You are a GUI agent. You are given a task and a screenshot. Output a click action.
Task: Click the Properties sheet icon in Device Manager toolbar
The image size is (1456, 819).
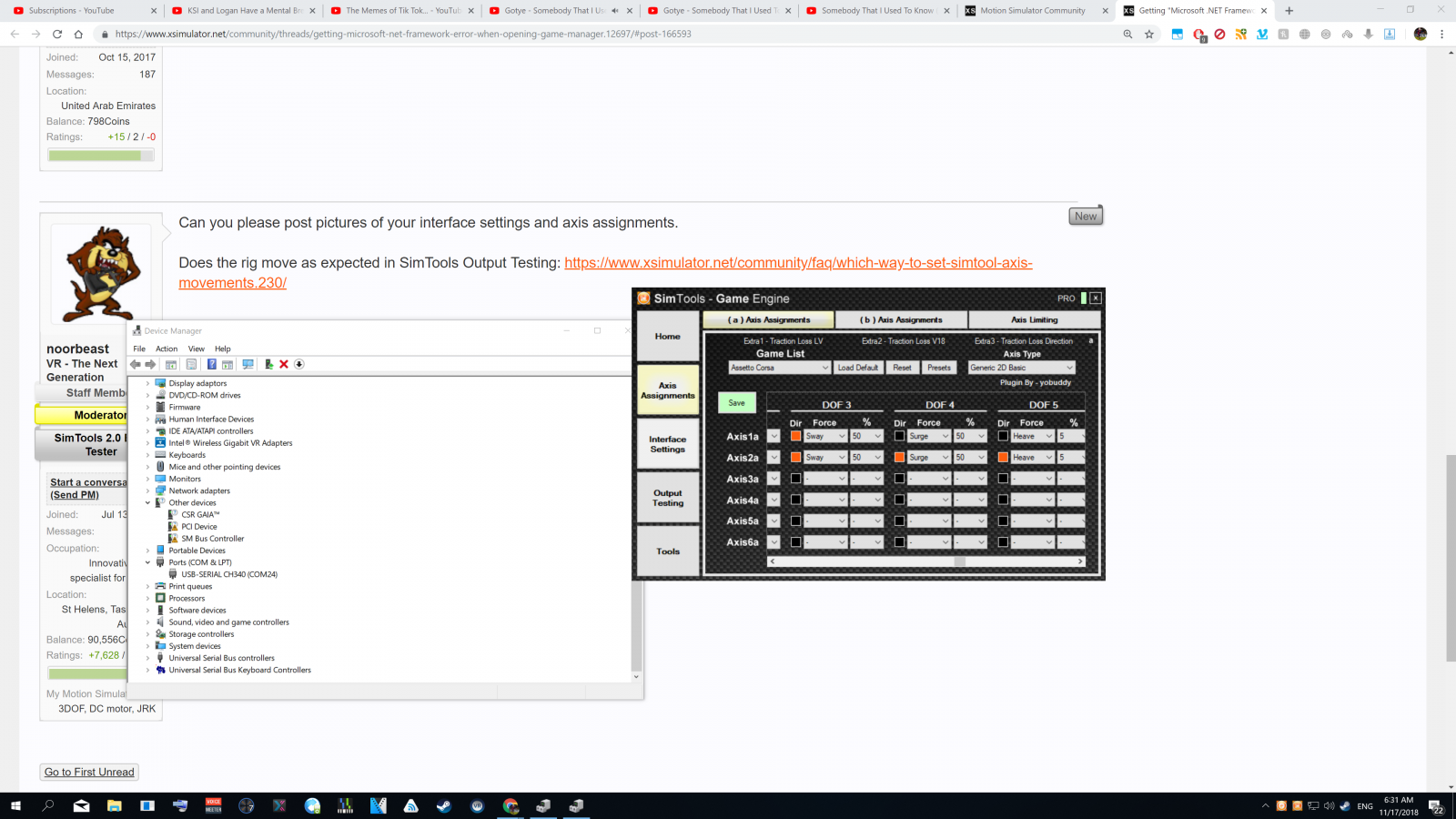(191, 364)
